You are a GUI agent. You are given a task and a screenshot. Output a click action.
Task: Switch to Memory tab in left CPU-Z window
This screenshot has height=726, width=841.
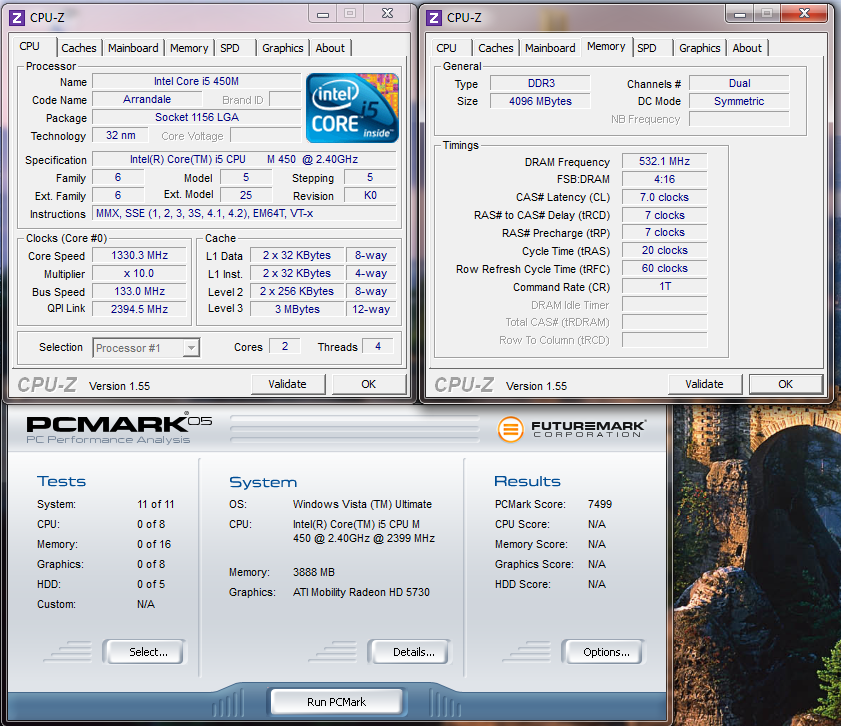tap(189, 48)
